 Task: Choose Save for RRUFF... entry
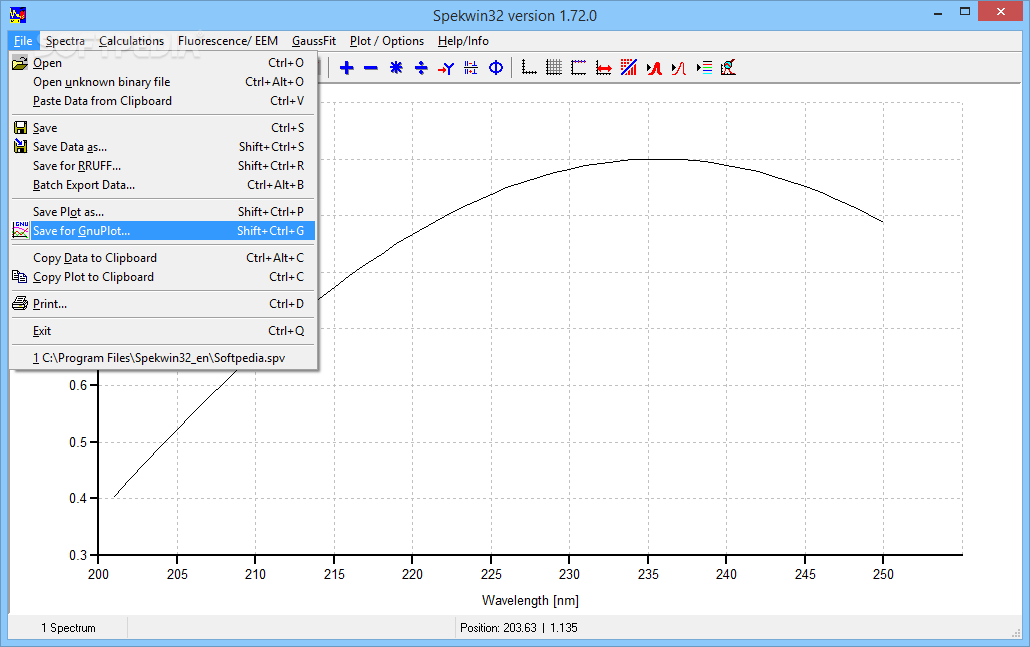coord(163,166)
